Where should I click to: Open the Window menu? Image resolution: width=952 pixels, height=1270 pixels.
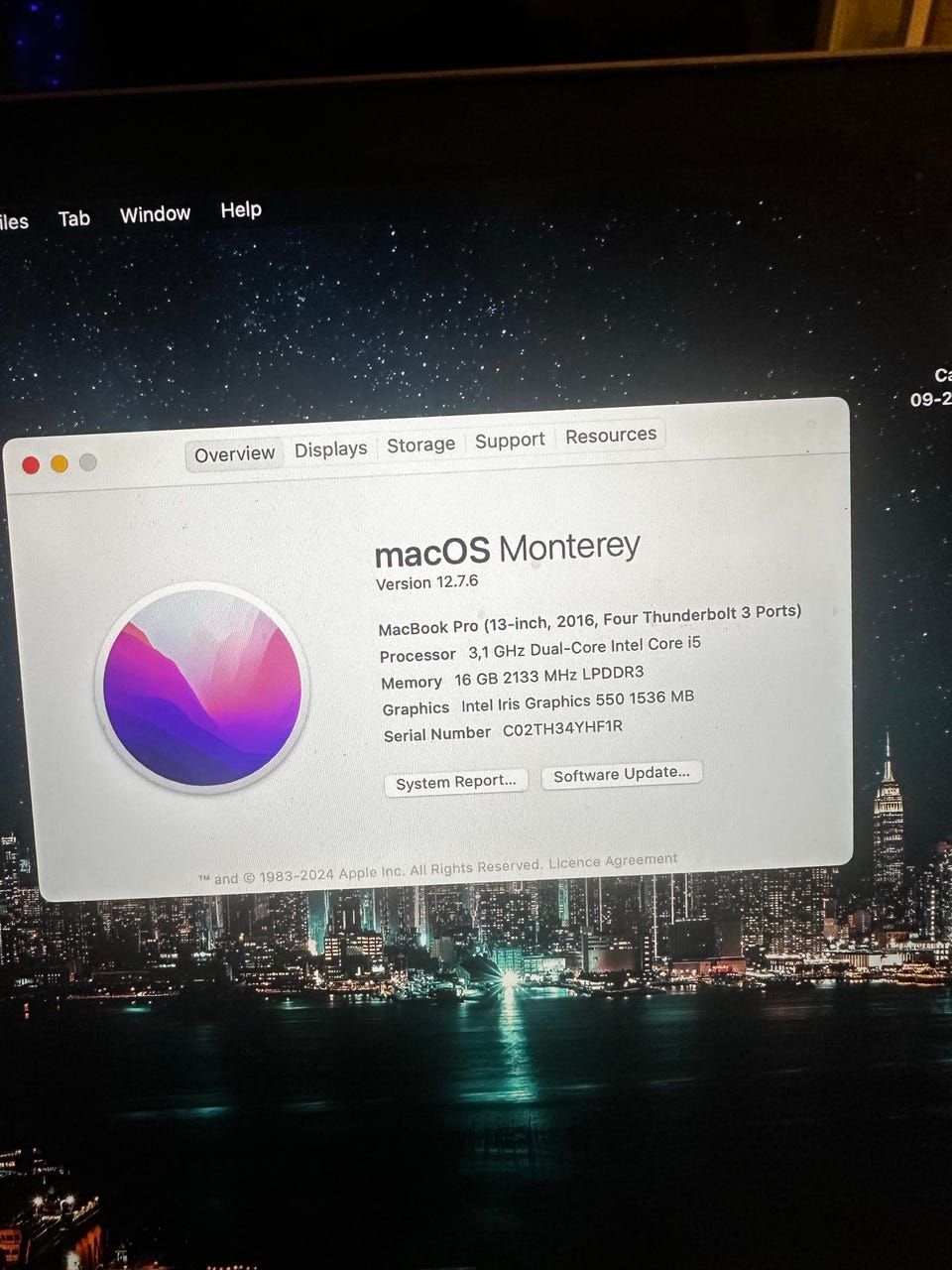pyautogui.click(x=155, y=214)
